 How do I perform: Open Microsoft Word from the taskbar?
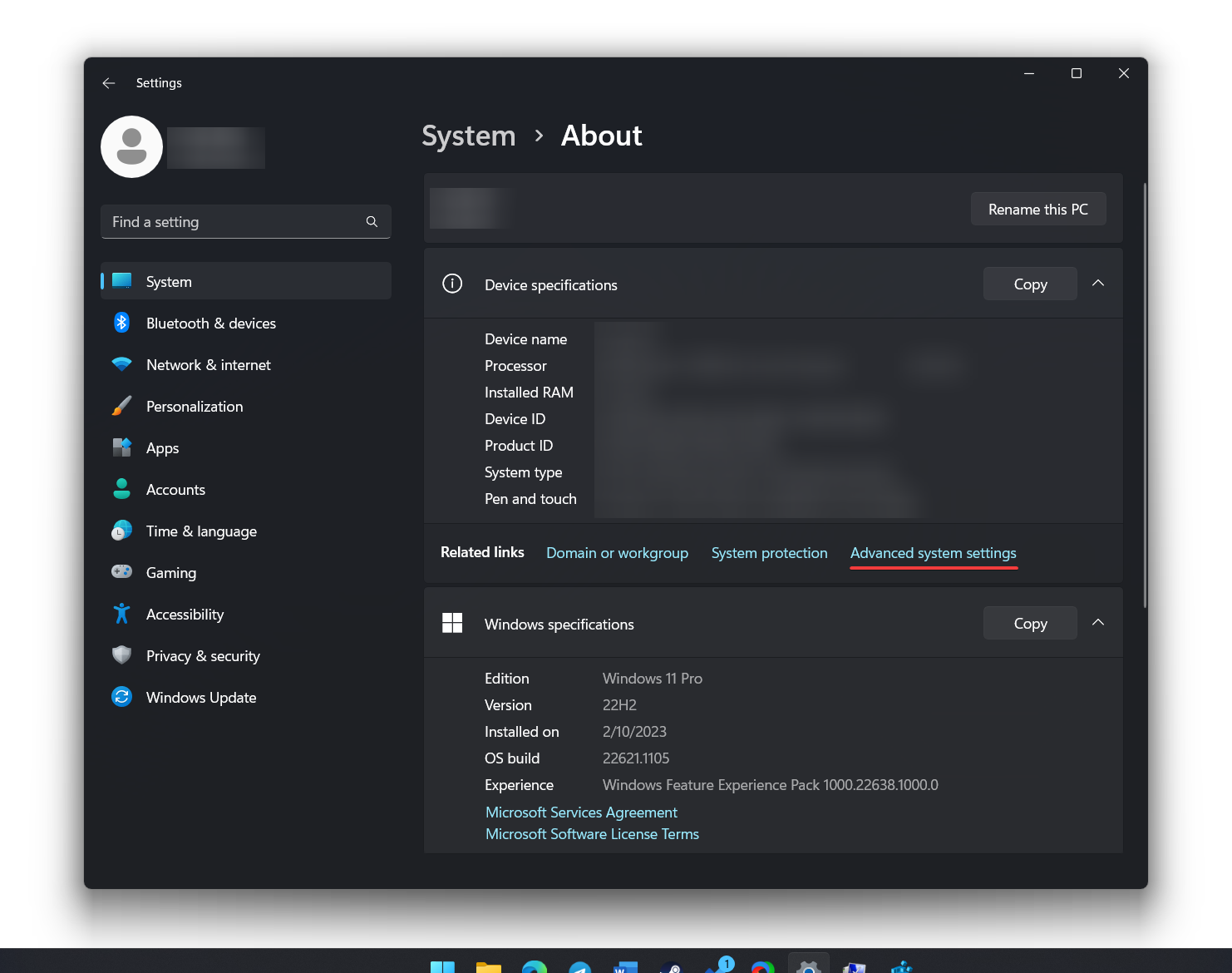(x=625, y=967)
